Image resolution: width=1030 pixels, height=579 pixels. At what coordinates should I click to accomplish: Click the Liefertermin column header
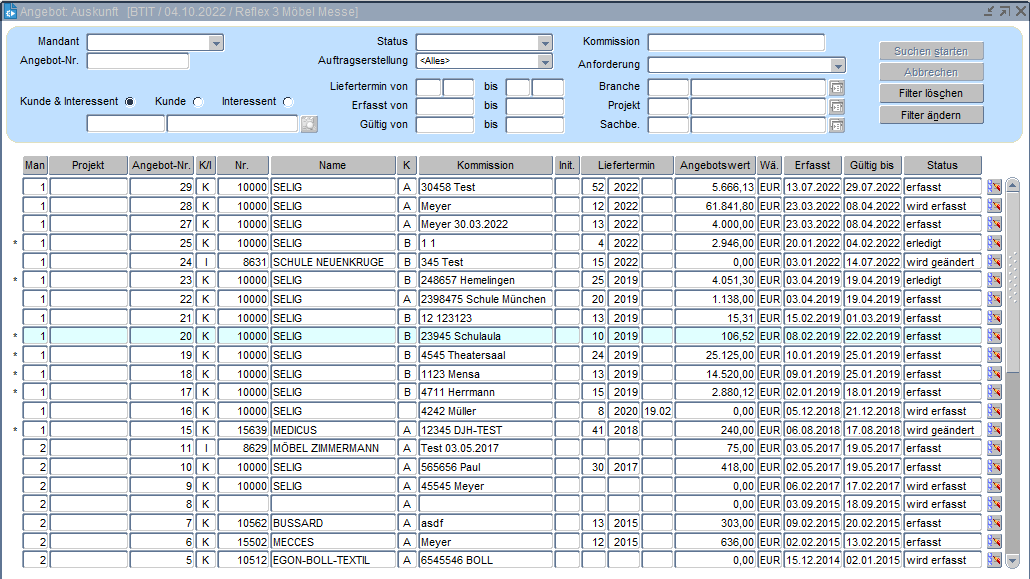[x=627, y=165]
